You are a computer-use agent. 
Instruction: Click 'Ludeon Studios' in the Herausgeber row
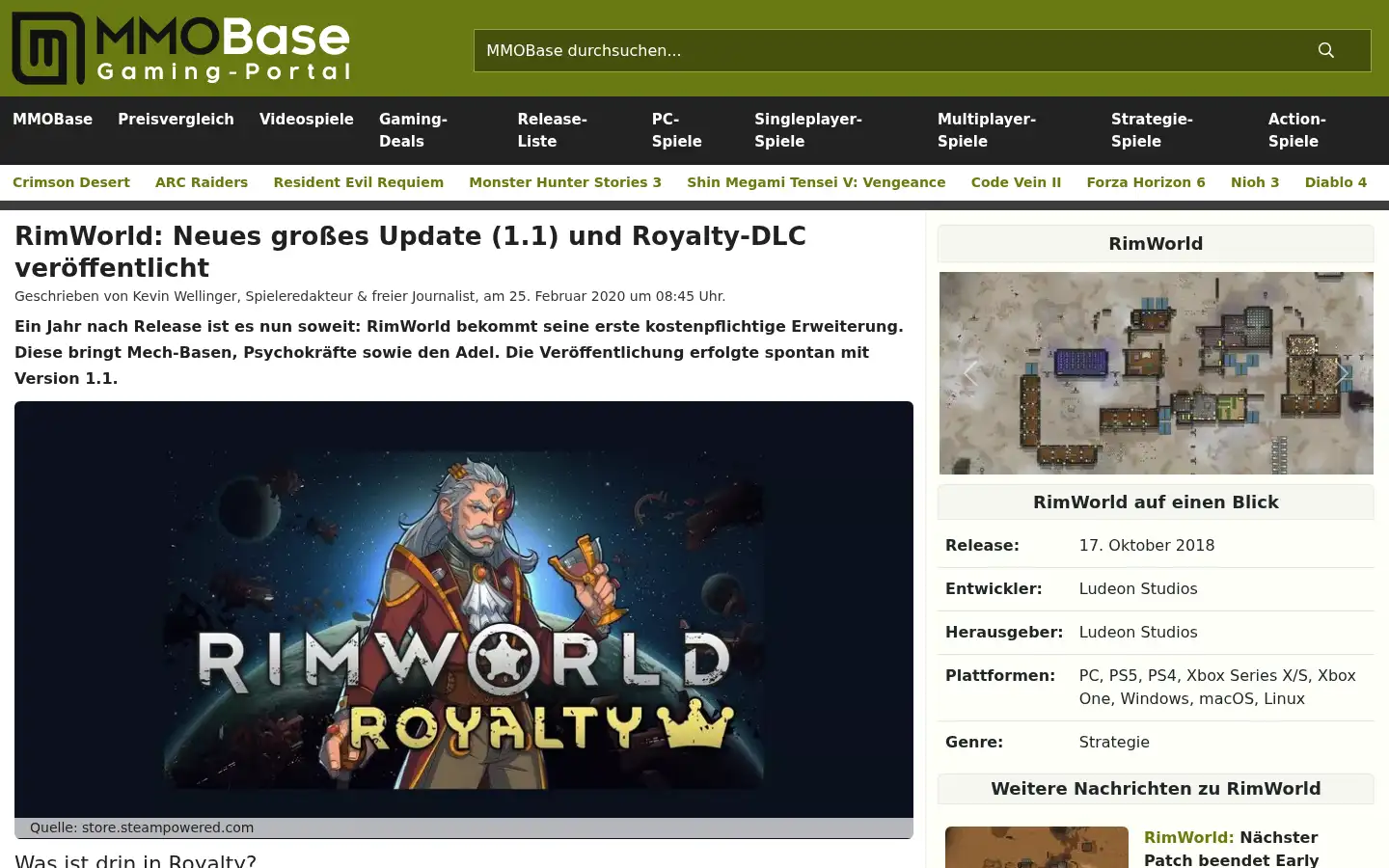pos(1138,633)
